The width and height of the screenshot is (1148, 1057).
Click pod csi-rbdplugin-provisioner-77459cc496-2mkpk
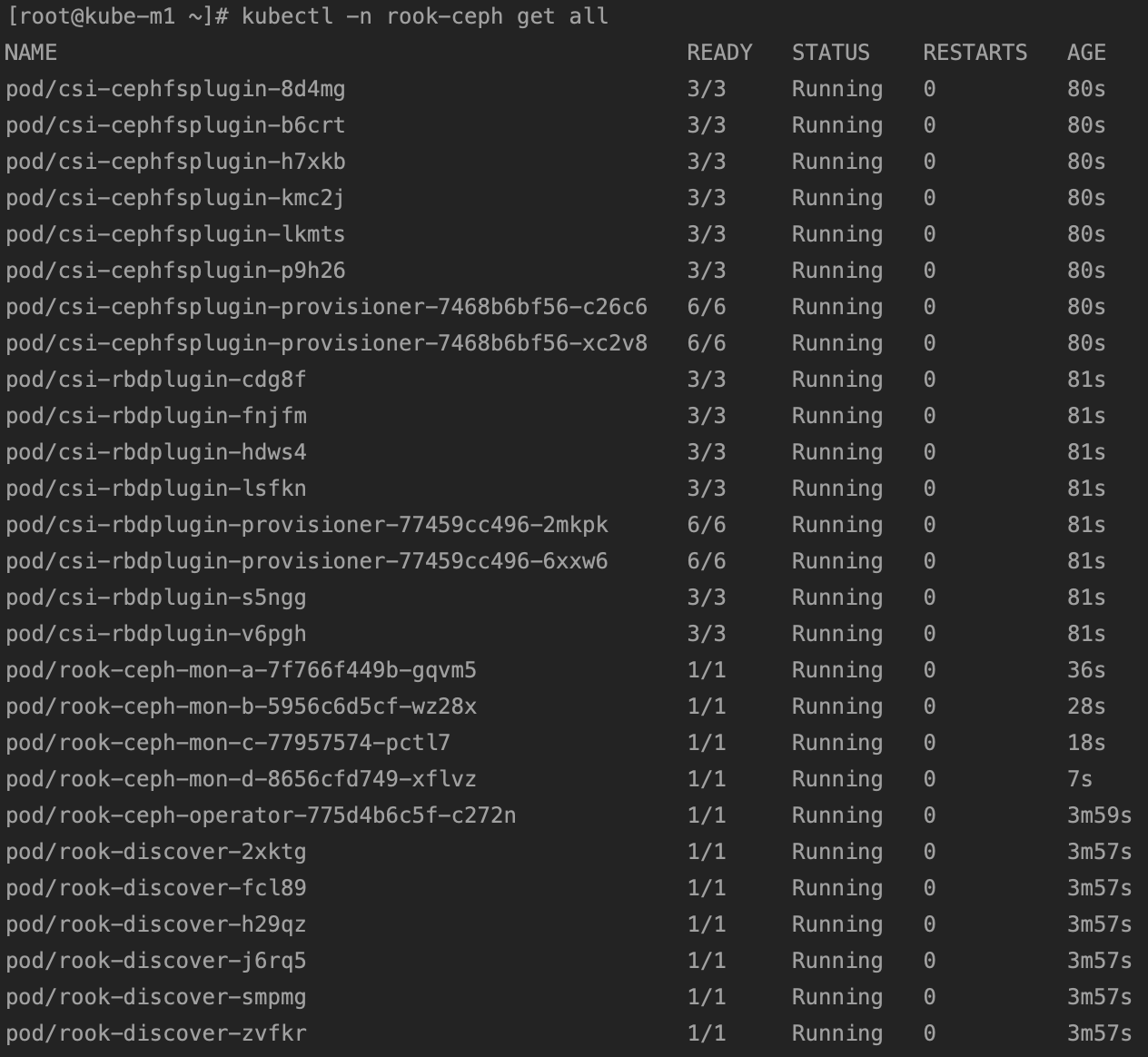tap(307, 525)
